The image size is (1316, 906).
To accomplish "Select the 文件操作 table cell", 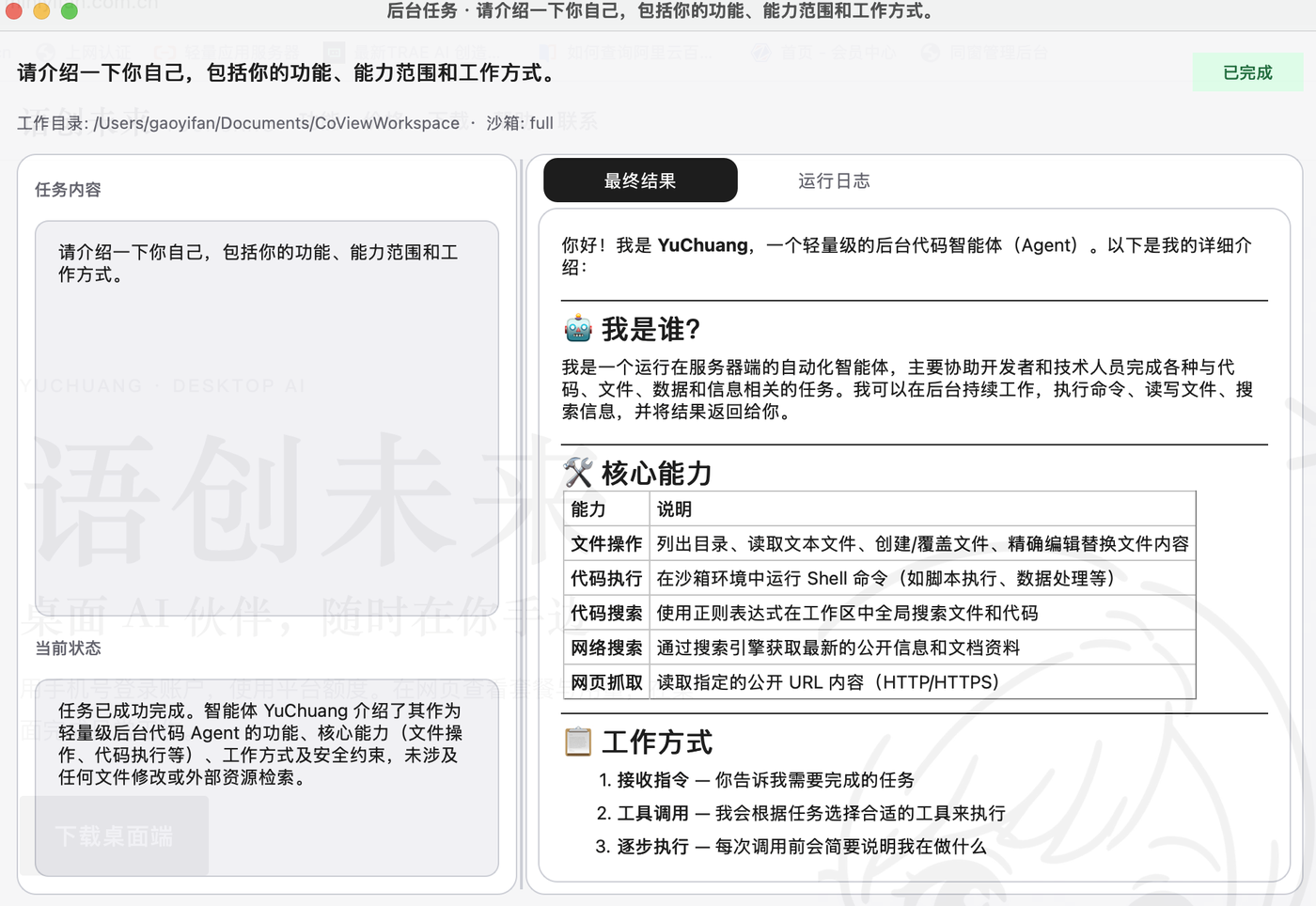I will coord(606,543).
